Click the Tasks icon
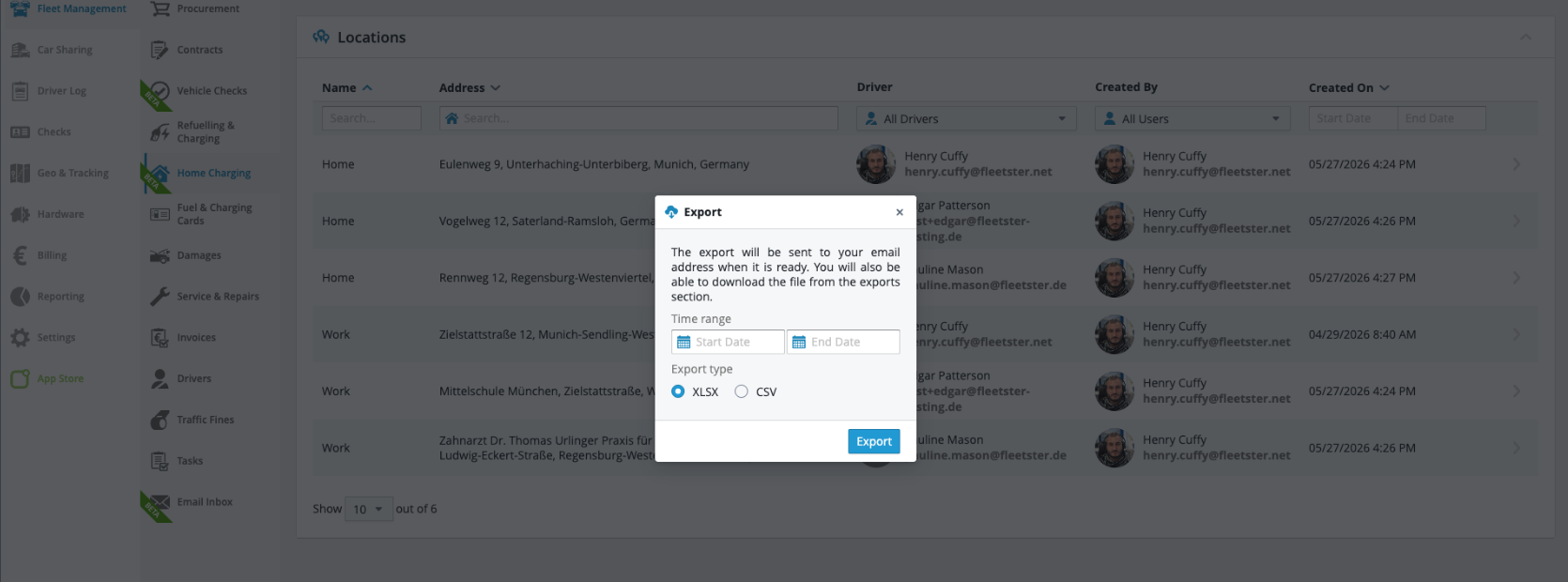 coord(160,461)
